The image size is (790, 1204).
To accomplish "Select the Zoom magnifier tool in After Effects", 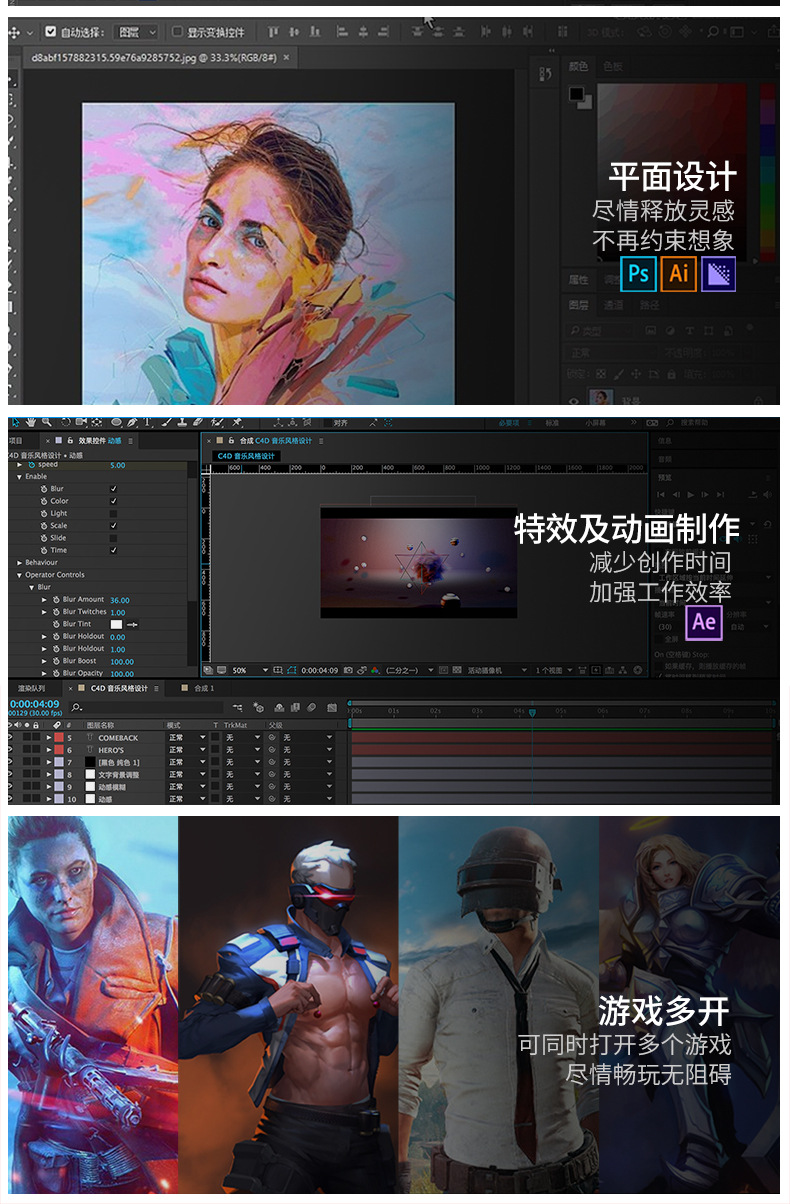I will 47,423.
